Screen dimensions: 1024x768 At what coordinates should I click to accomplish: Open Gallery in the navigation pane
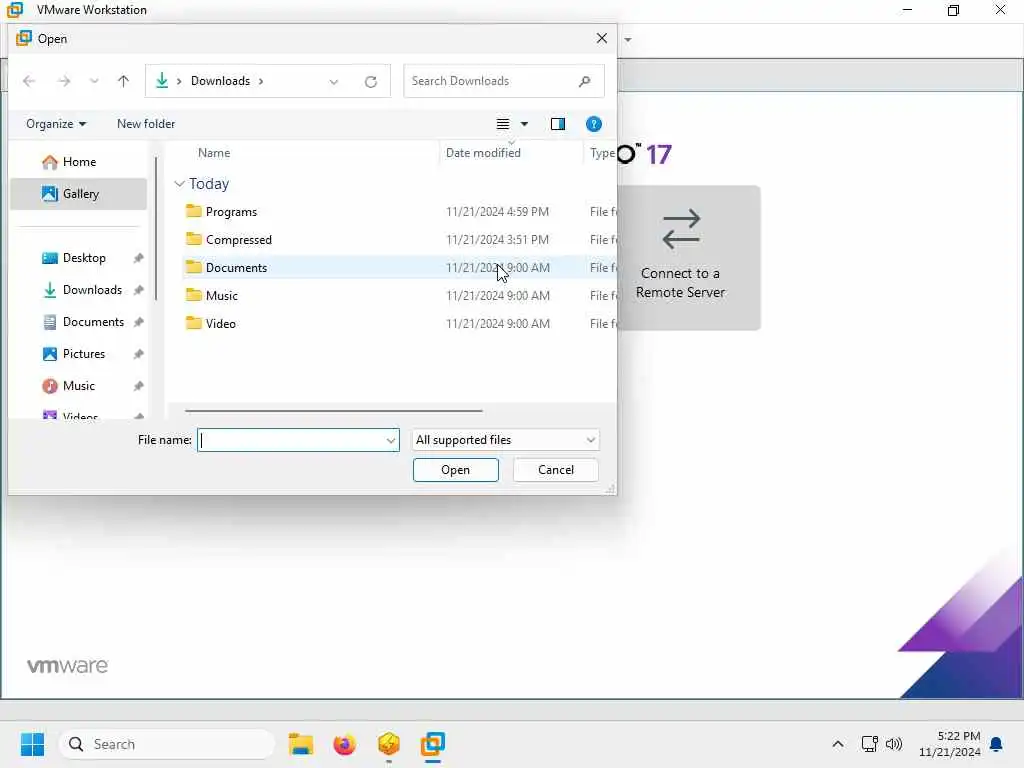78,194
